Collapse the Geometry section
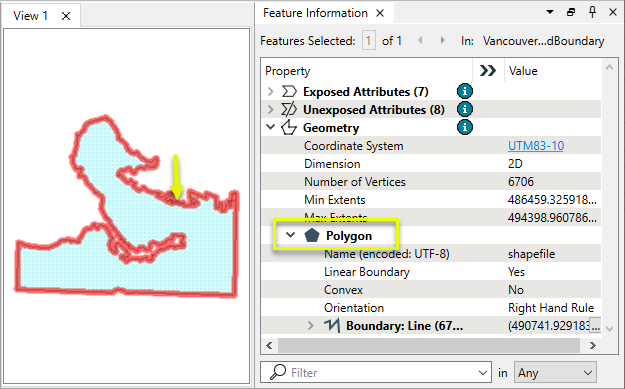Image resolution: width=625 pixels, height=389 pixels. pos(271,127)
